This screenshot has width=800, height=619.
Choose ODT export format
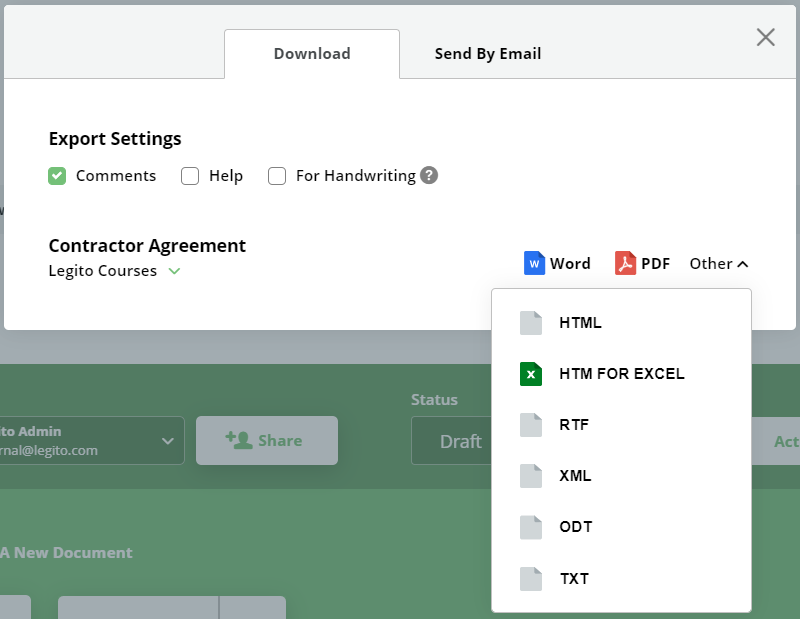[x=621, y=527]
